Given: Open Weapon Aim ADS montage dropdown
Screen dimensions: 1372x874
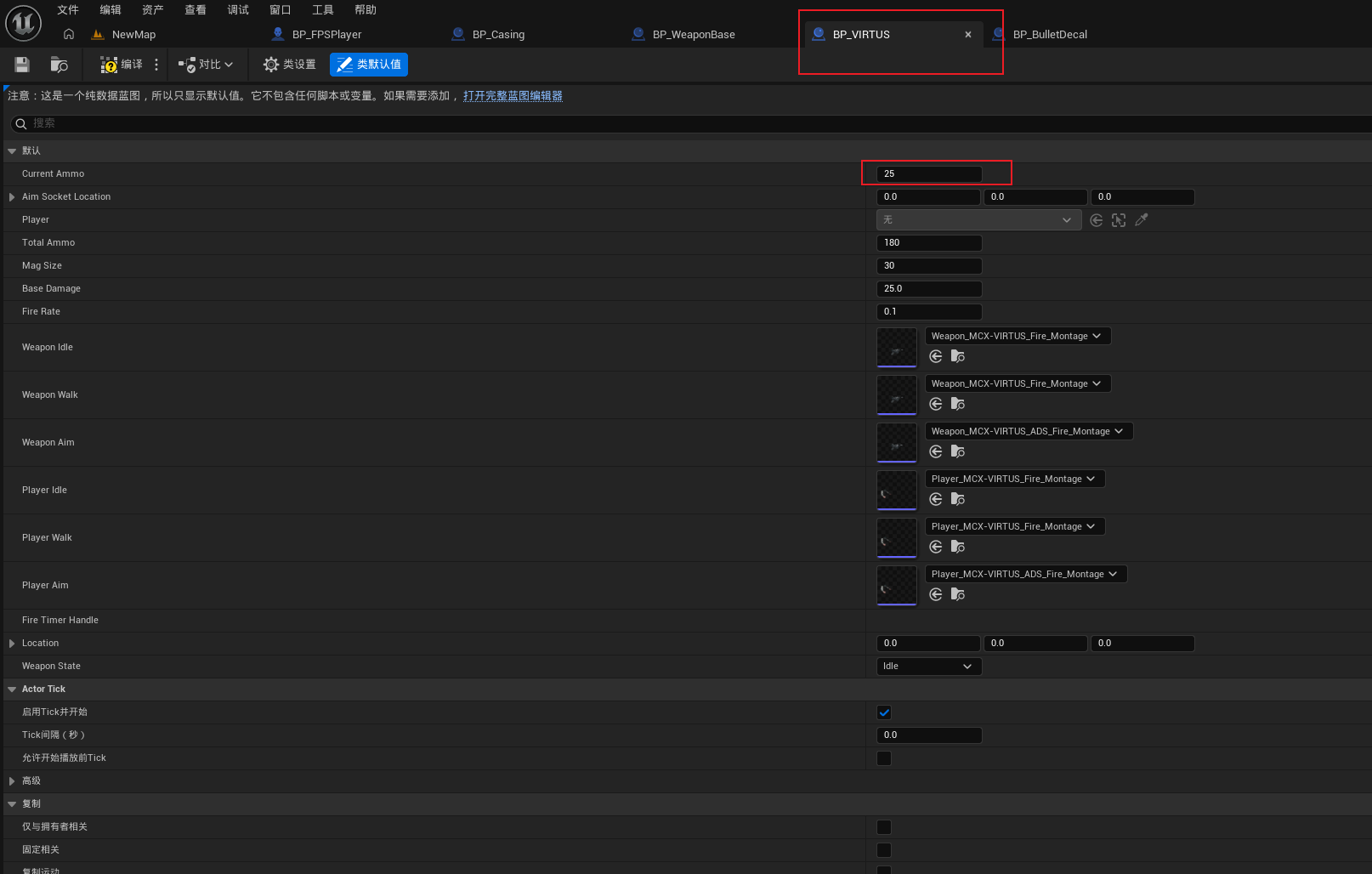Looking at the screenshot, I should click(x=1029, y=431).
